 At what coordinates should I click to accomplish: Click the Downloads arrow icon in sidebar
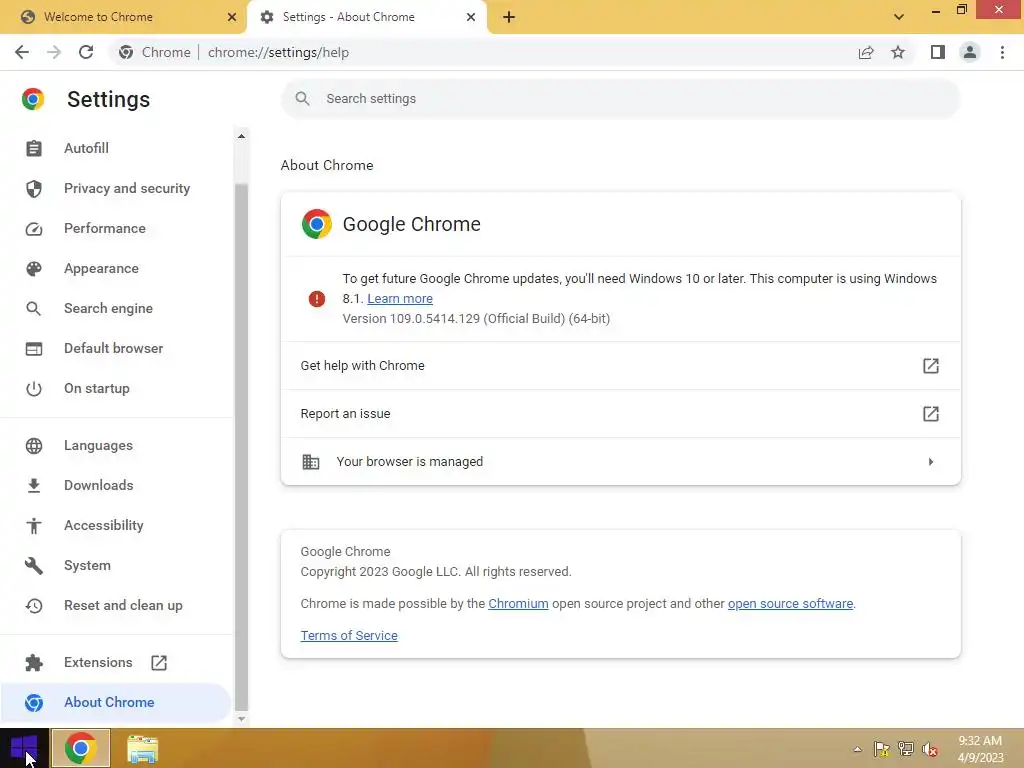click(x=34, y=485)
